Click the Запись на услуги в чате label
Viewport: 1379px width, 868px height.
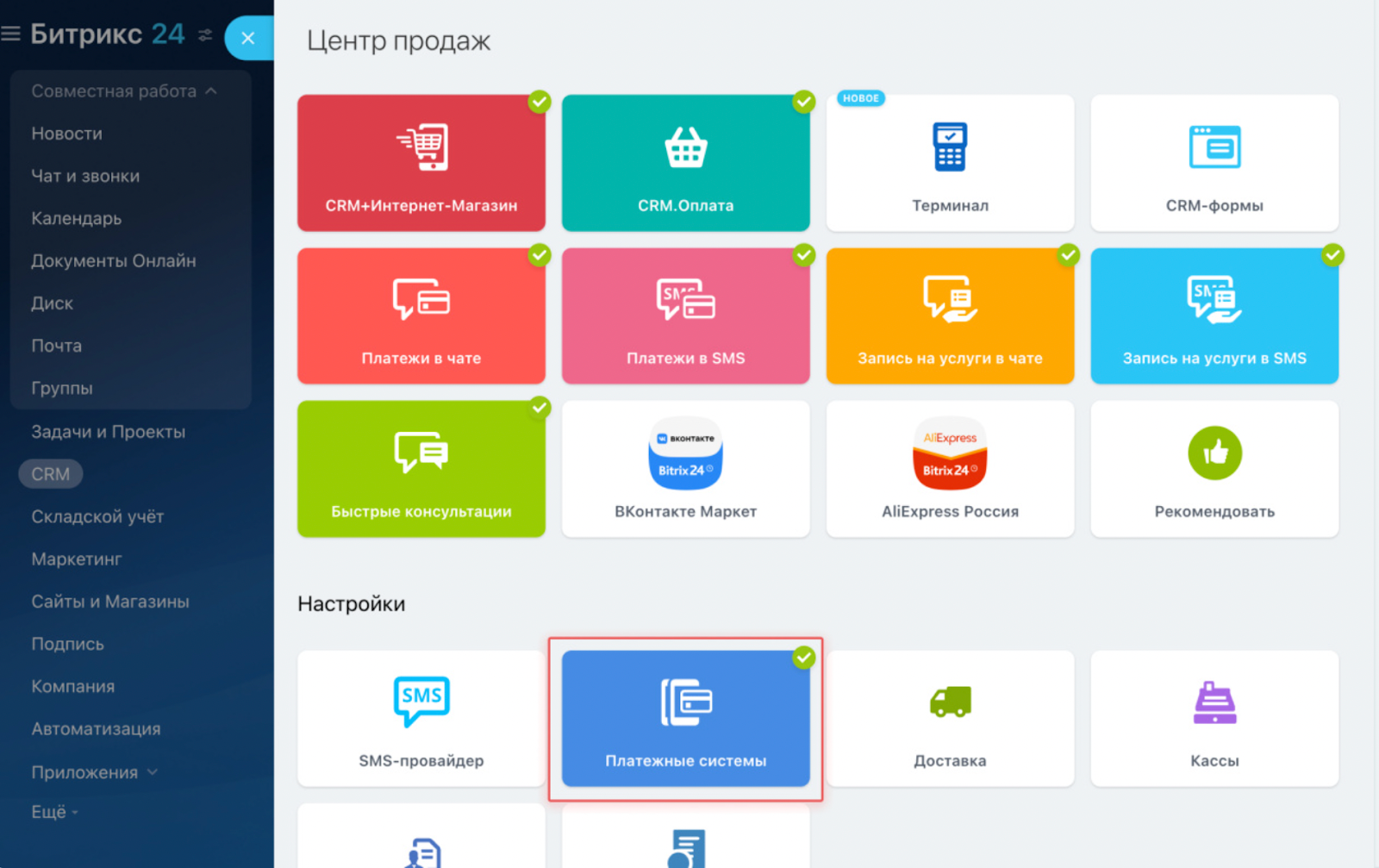(x=950, y=358)
